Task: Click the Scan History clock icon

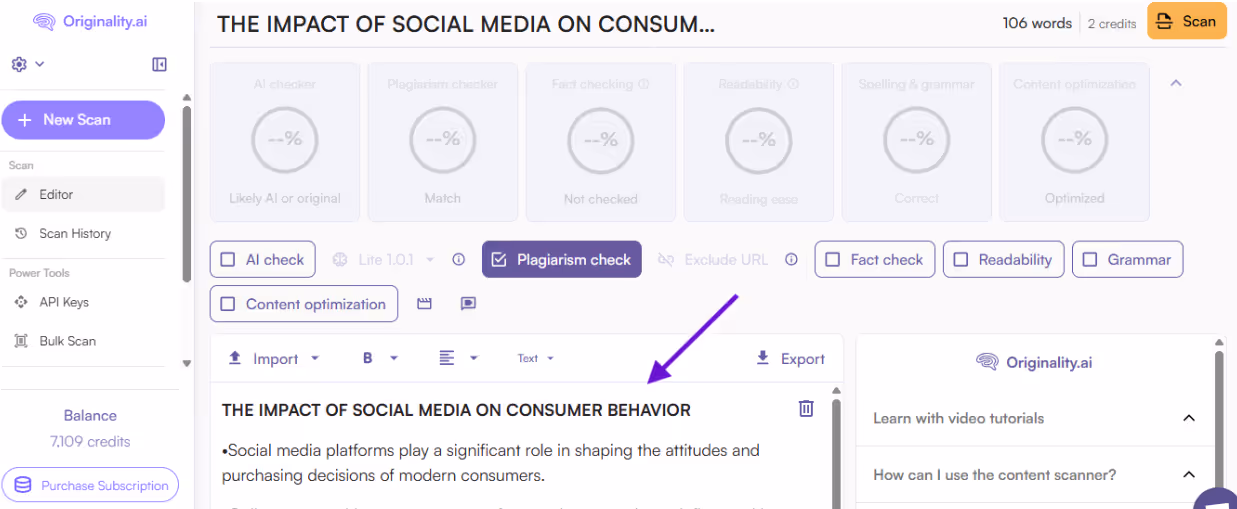Action: pos(21,233)
